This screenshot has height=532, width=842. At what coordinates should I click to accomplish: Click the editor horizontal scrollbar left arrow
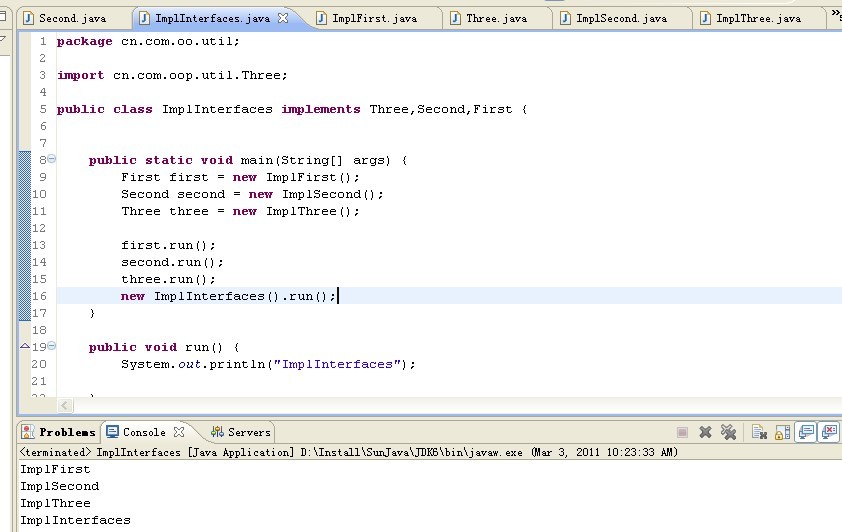pyautogui.click(x=64, y=405)
